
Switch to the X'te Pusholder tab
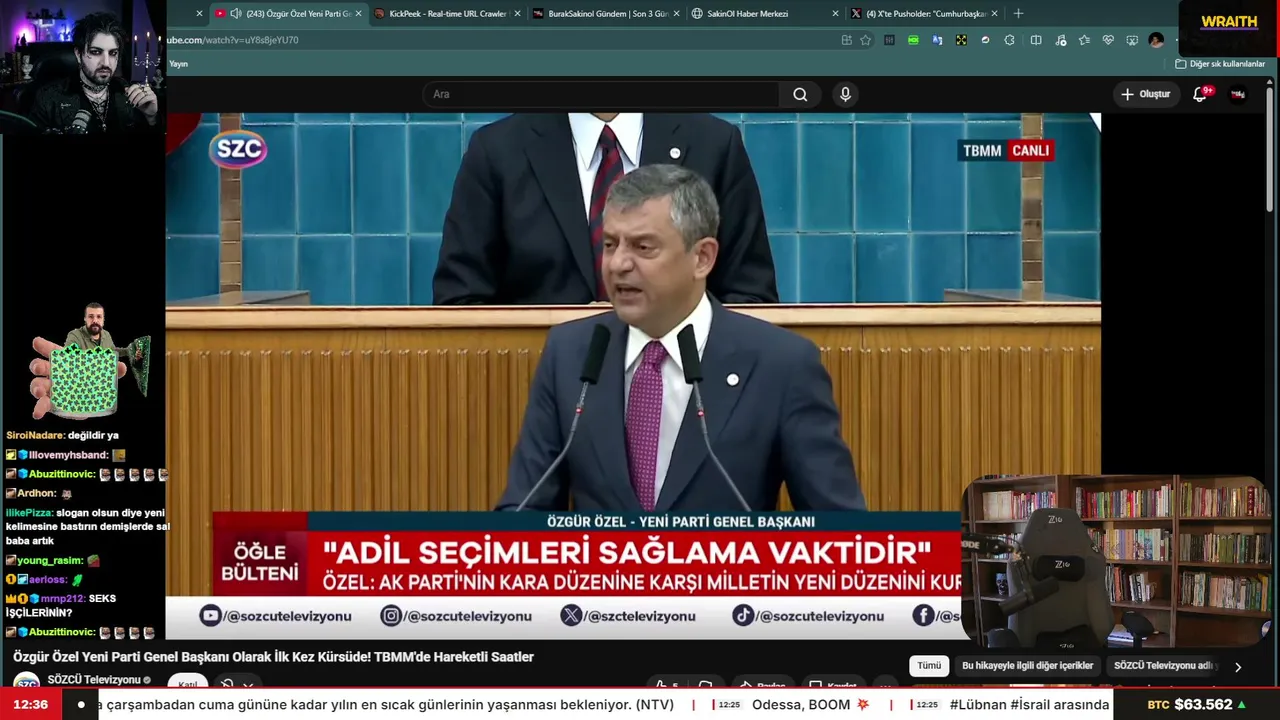926,14
